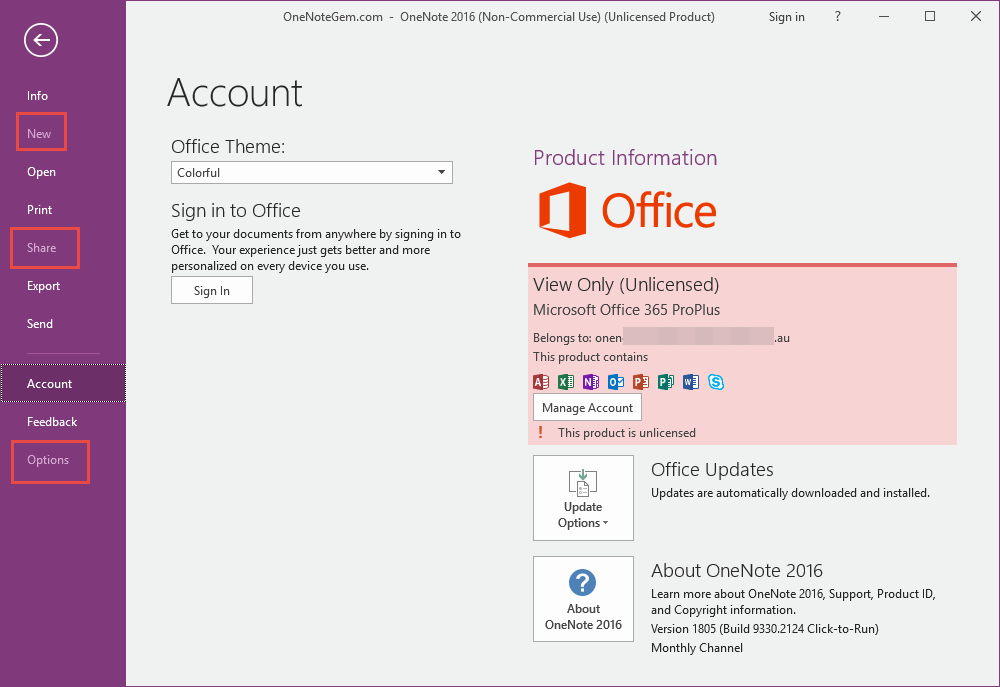1000x687 pixels.
Task: Click the OneNote app icon
Action: [x=591, y=381]
